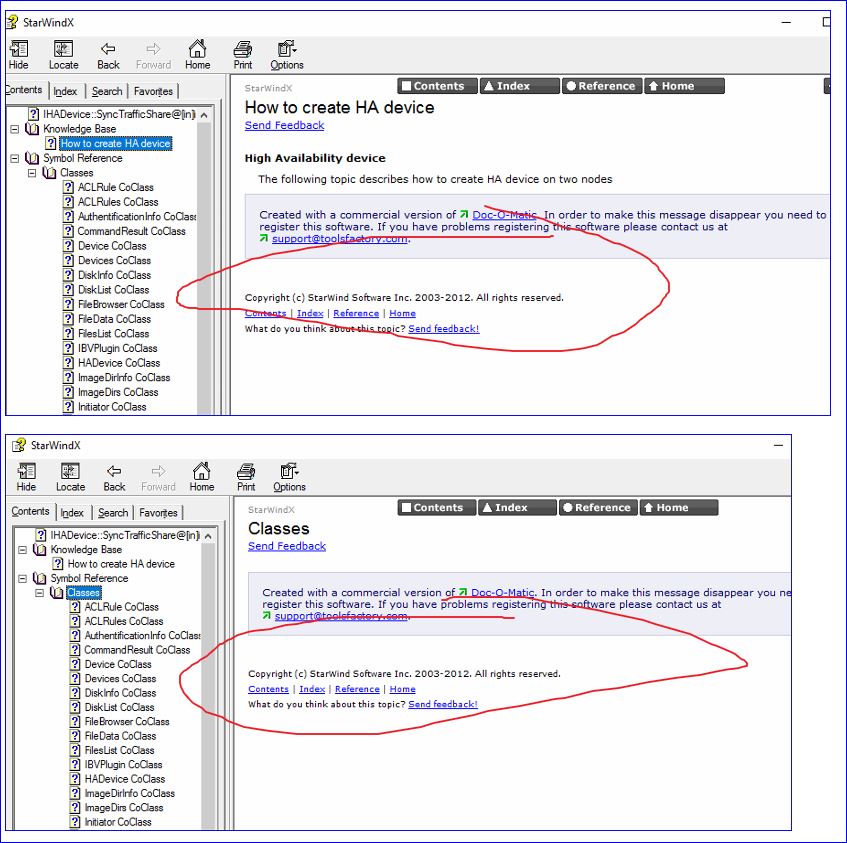Image resolution: width=847 pixels, height=843 pixels.
Task: Collapse Classes node in top window tree
Action: coord(32,173)
